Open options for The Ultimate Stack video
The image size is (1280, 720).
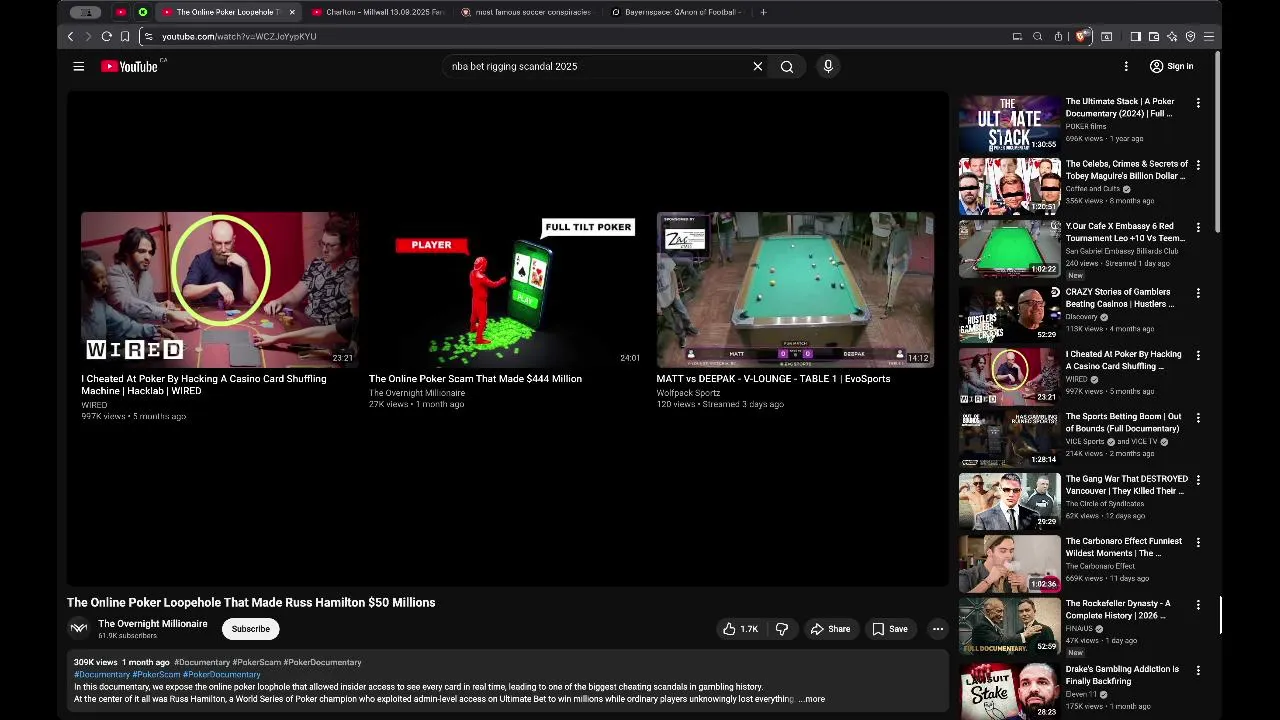pos(1198,103)
